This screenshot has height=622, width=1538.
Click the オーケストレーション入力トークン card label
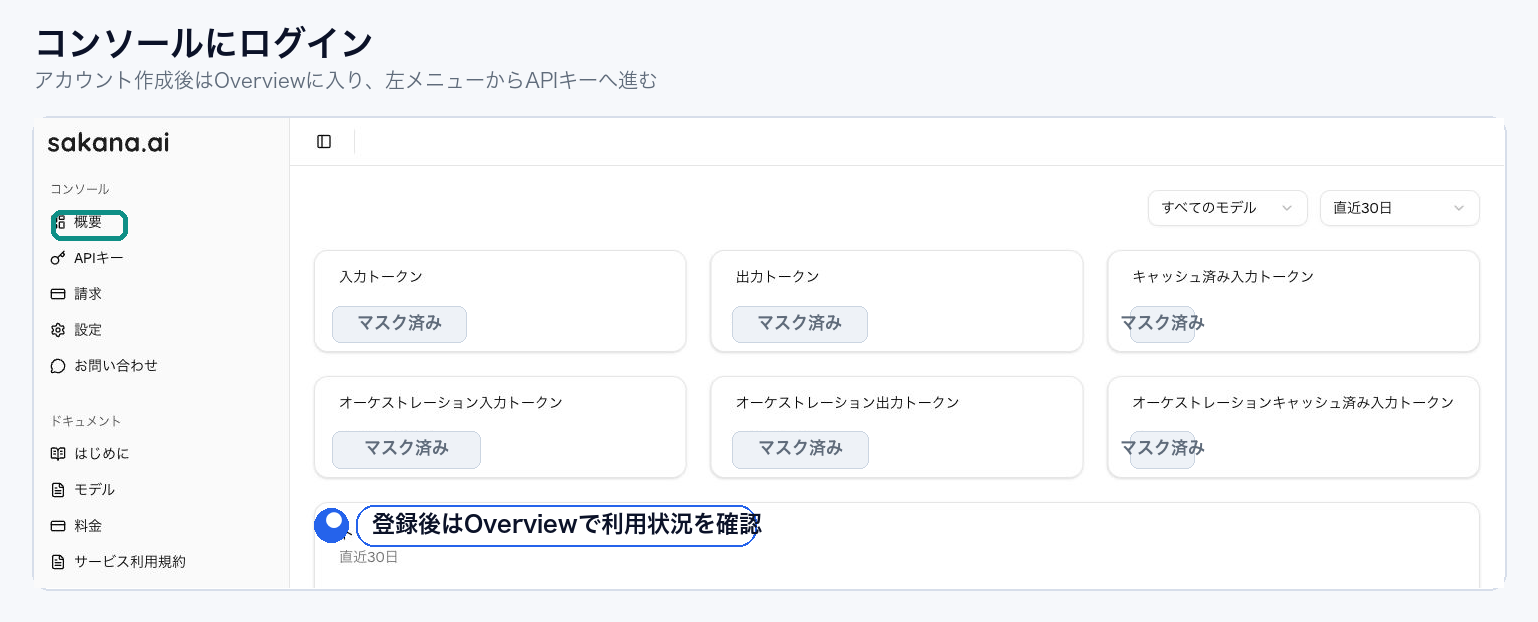(451, 403)
